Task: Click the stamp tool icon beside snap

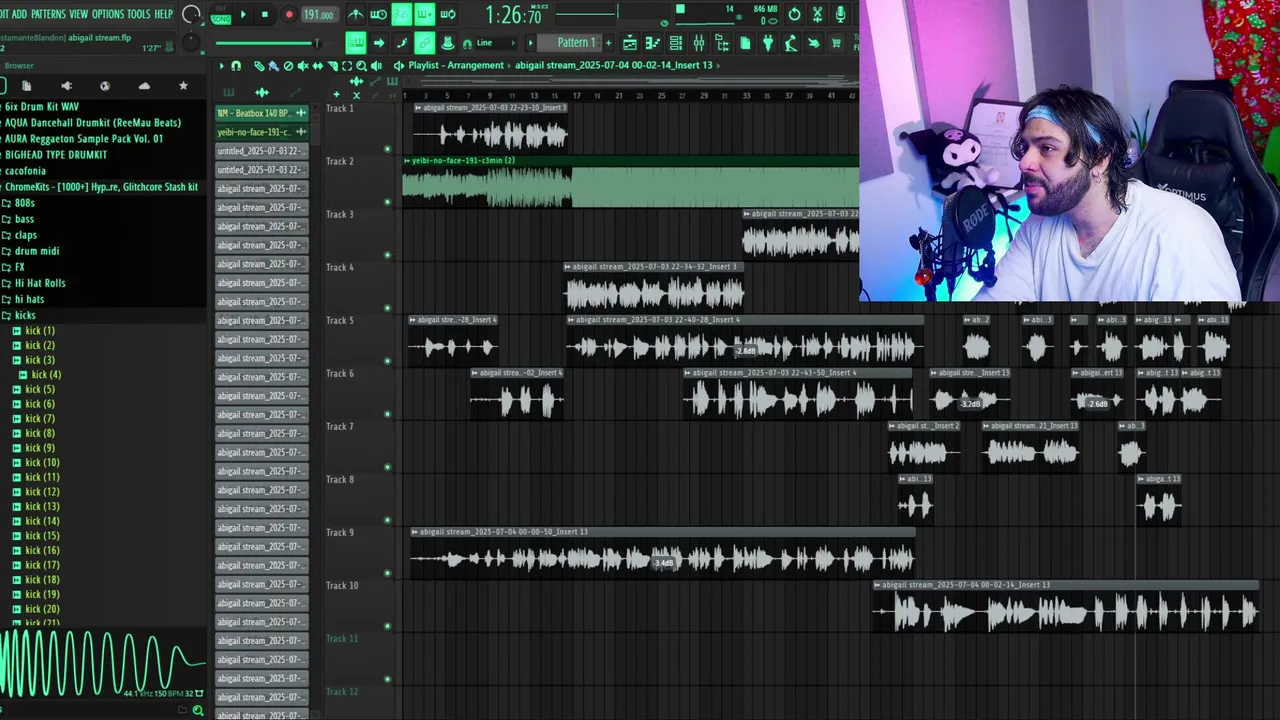Action: [x=448, y=42]
